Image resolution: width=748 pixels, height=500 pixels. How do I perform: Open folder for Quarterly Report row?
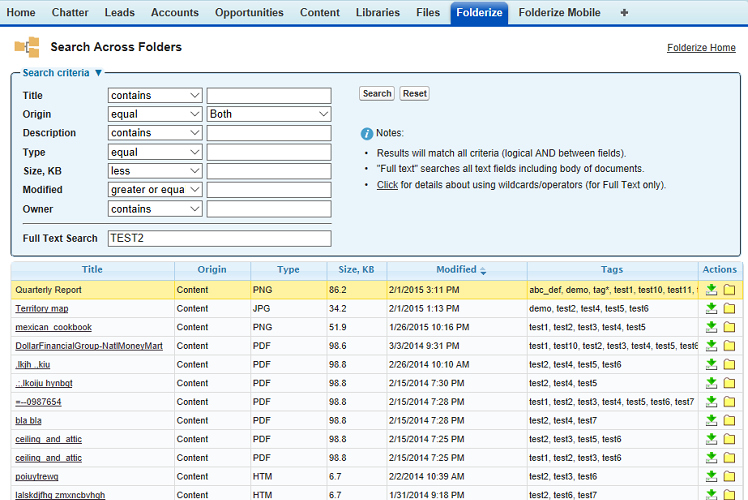tap(729, 290)
